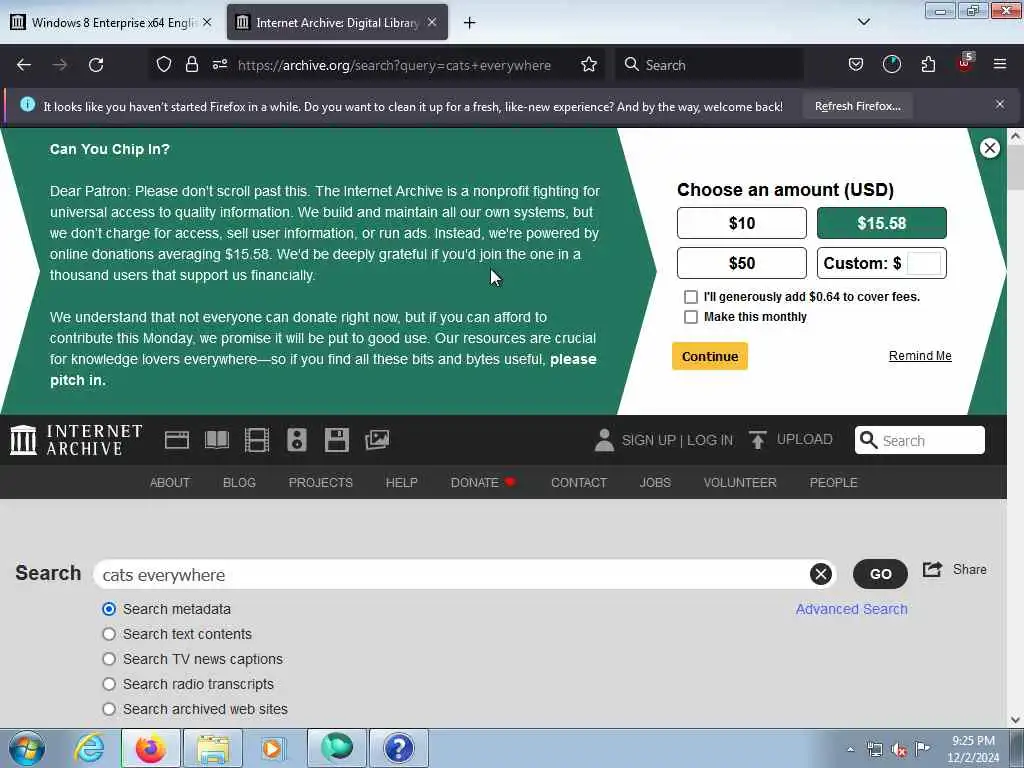Open the VOLUNTEER menu item
The height and width of the screenshot is (768, 1024).
[x=740, y=483]
